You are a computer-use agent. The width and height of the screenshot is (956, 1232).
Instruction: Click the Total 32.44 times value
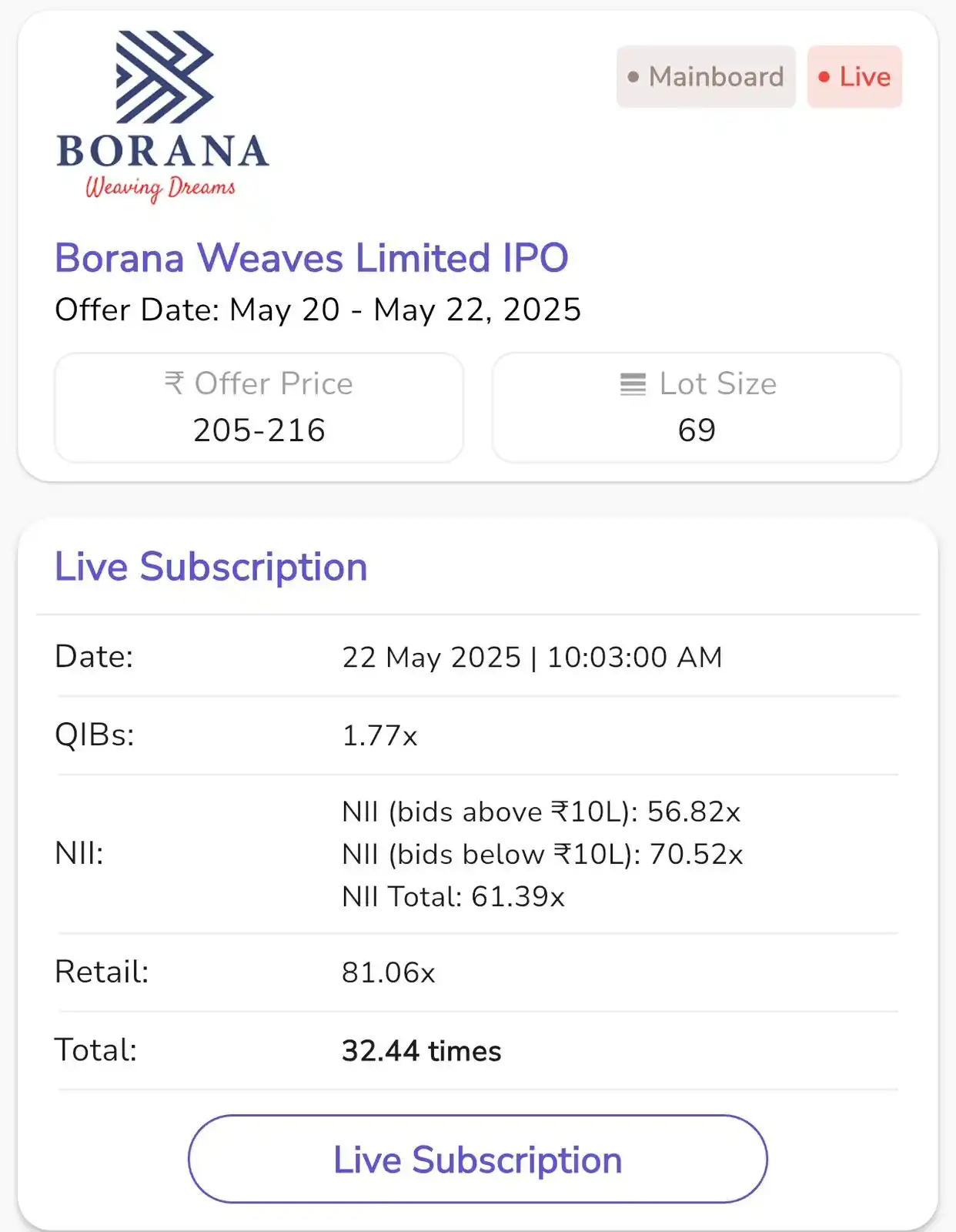tap(421, 1051)
